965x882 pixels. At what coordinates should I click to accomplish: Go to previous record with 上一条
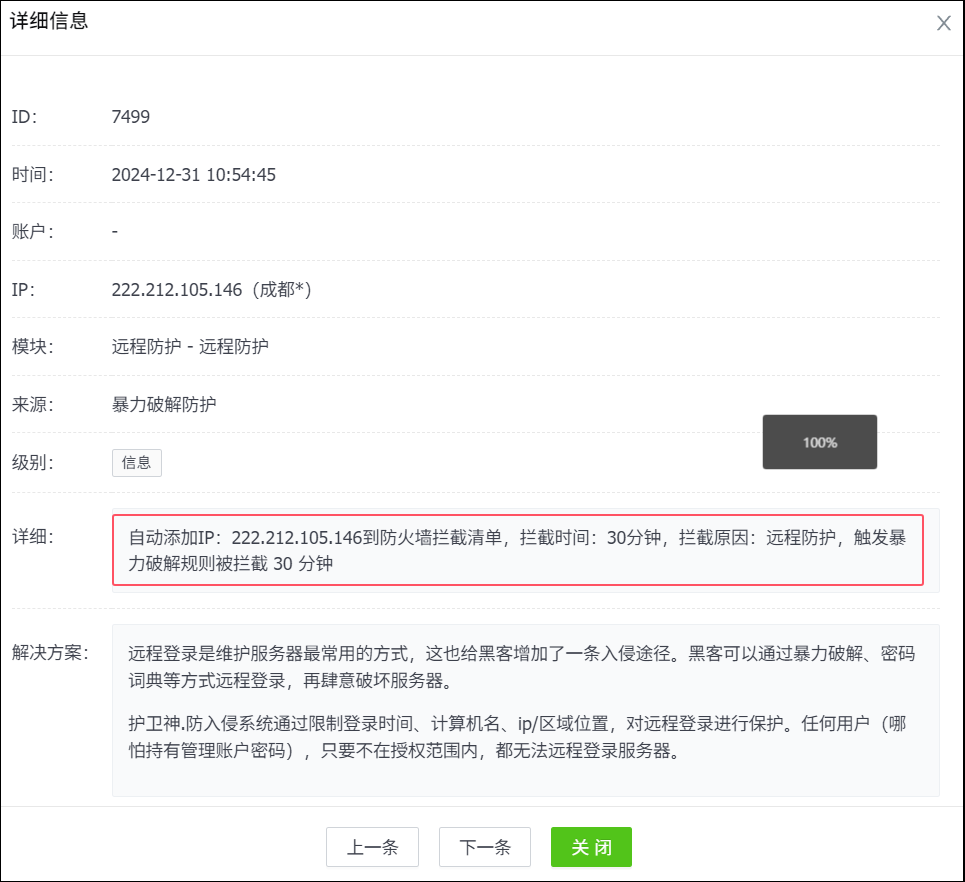pos(372,847)
